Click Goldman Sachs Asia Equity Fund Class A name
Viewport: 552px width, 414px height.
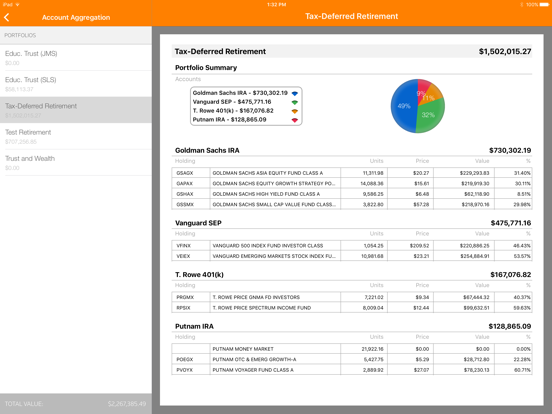click(268, 173)
